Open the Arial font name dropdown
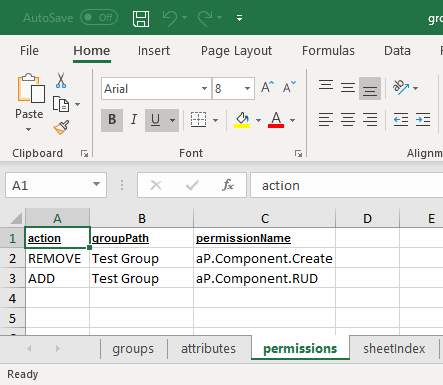 (x=204, y=89)
